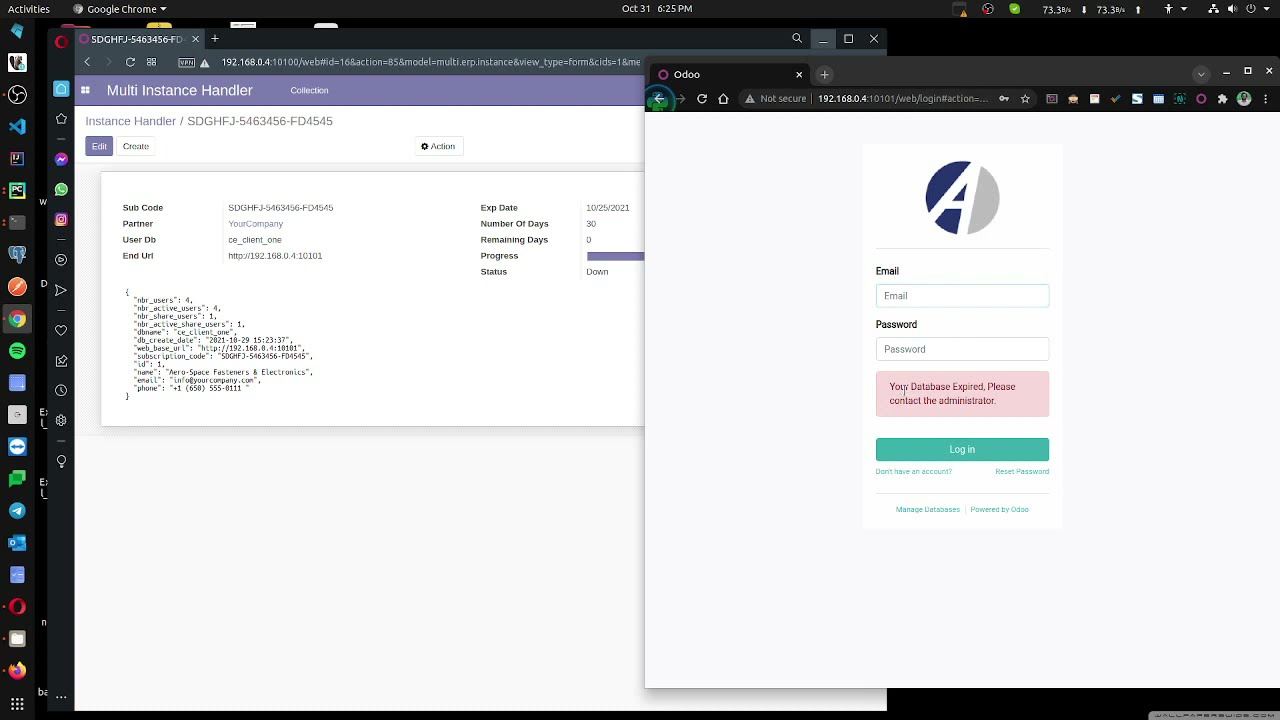This screenshot has width=1280, height=720.
Task: Bookmark the Chrome page with star
Action: click(x=1025, y=99)
